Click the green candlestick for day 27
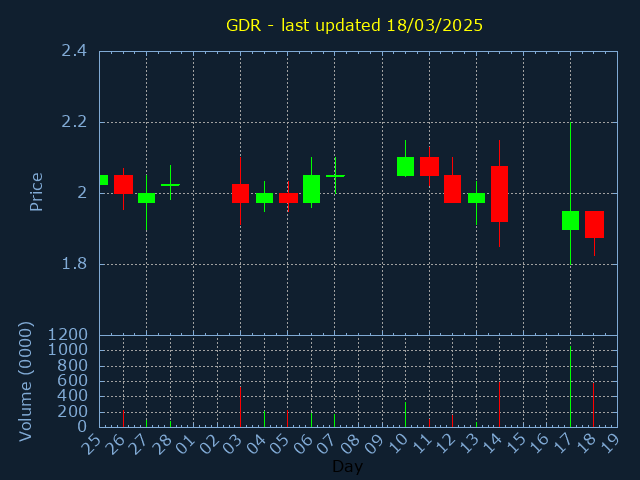Screen dimensions: 640x480 [147, 198]
